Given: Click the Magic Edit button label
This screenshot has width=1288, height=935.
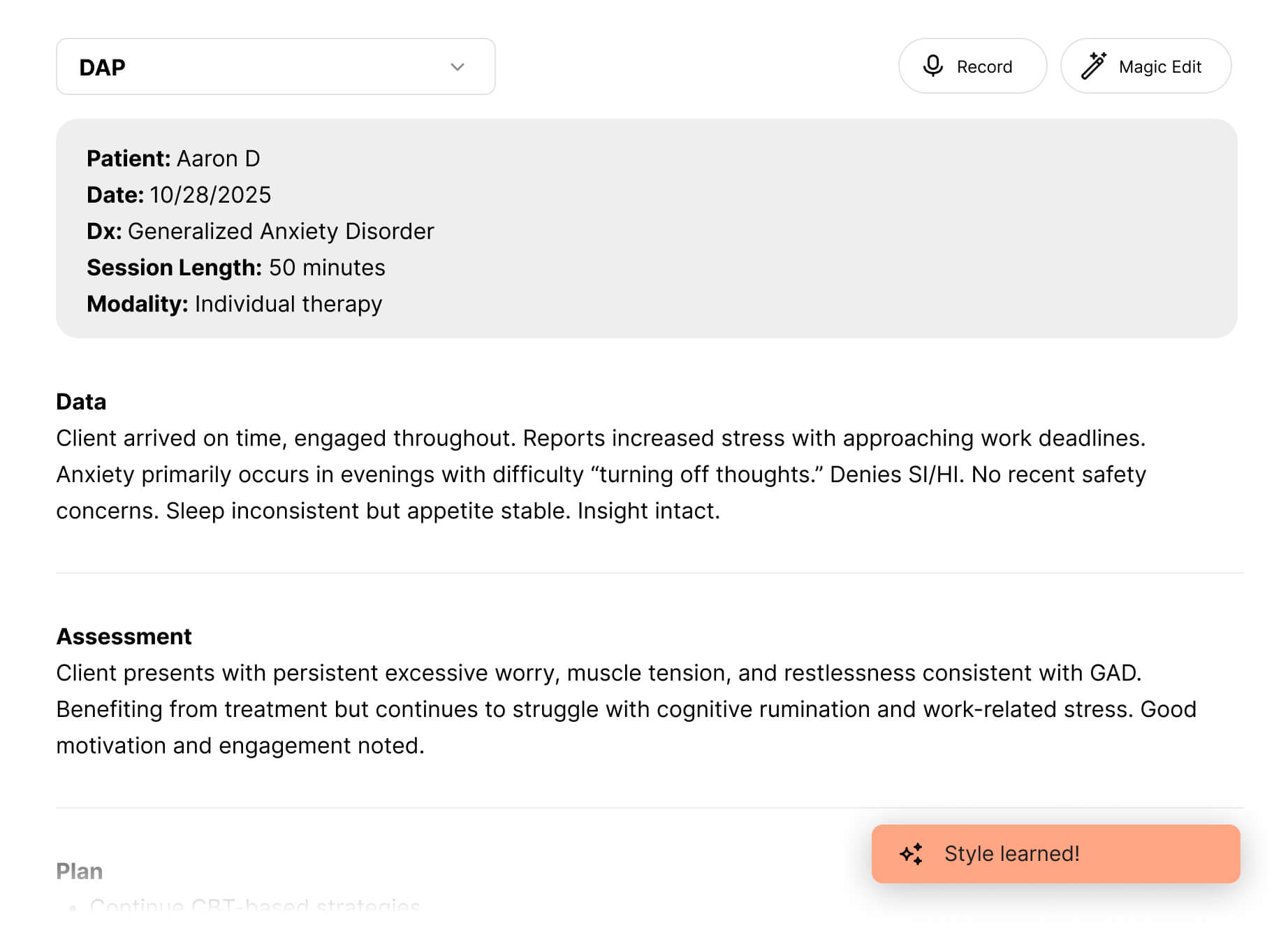Looking at the screenshot, I should (1159, 67).
